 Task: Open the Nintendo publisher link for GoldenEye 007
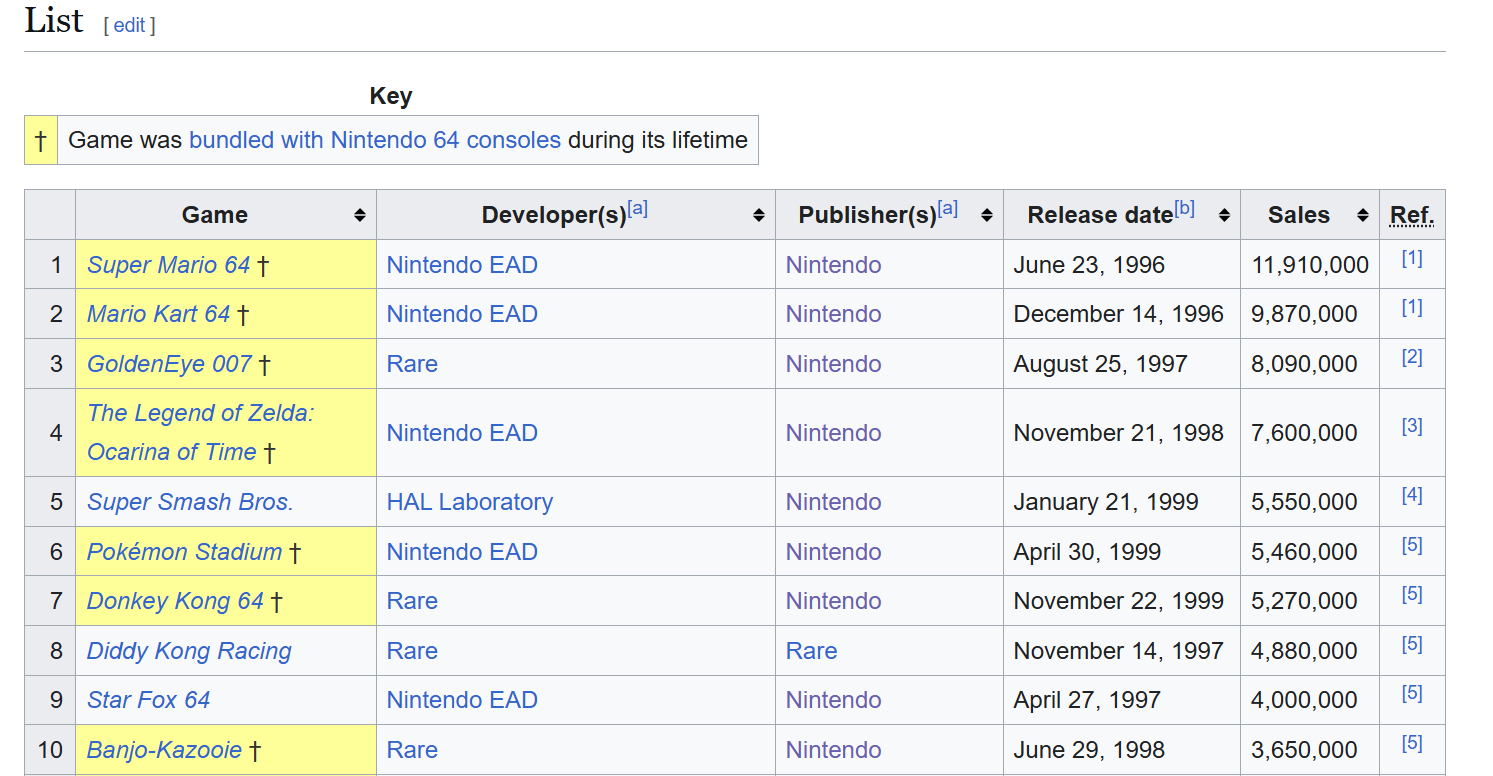tap(833, 364)
